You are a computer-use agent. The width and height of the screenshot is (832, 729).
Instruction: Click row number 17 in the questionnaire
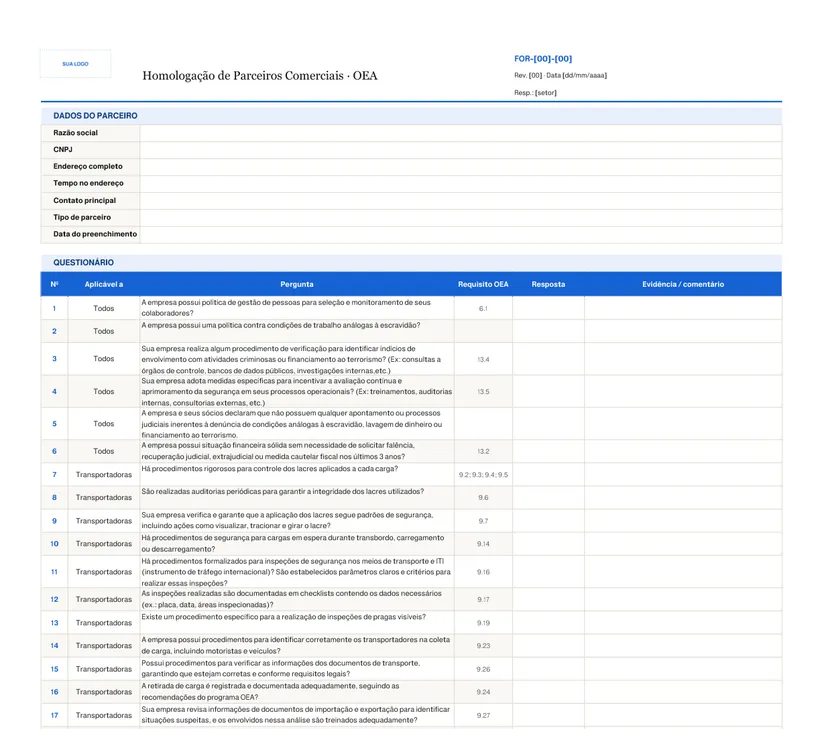pos(54,715)
